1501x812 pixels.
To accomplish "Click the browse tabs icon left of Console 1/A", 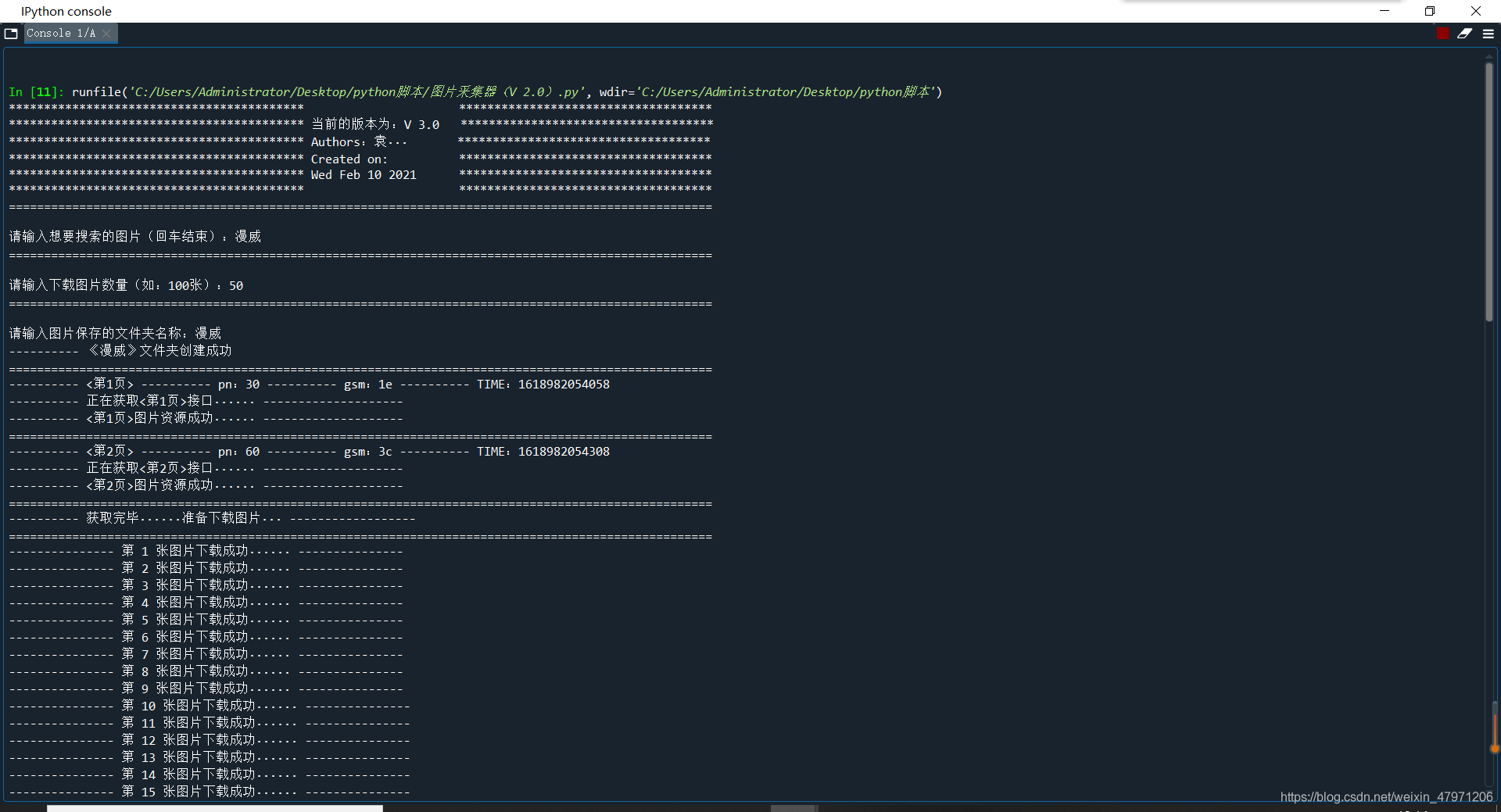I will [11, 34].
